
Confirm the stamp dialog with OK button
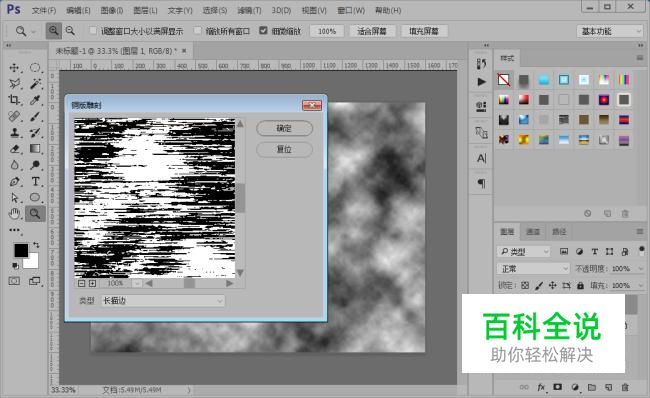tap(284, 128)
